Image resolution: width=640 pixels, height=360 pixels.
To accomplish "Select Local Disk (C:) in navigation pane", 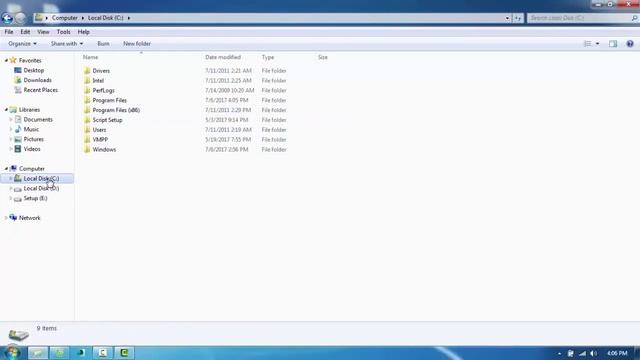I will [41, 178].
